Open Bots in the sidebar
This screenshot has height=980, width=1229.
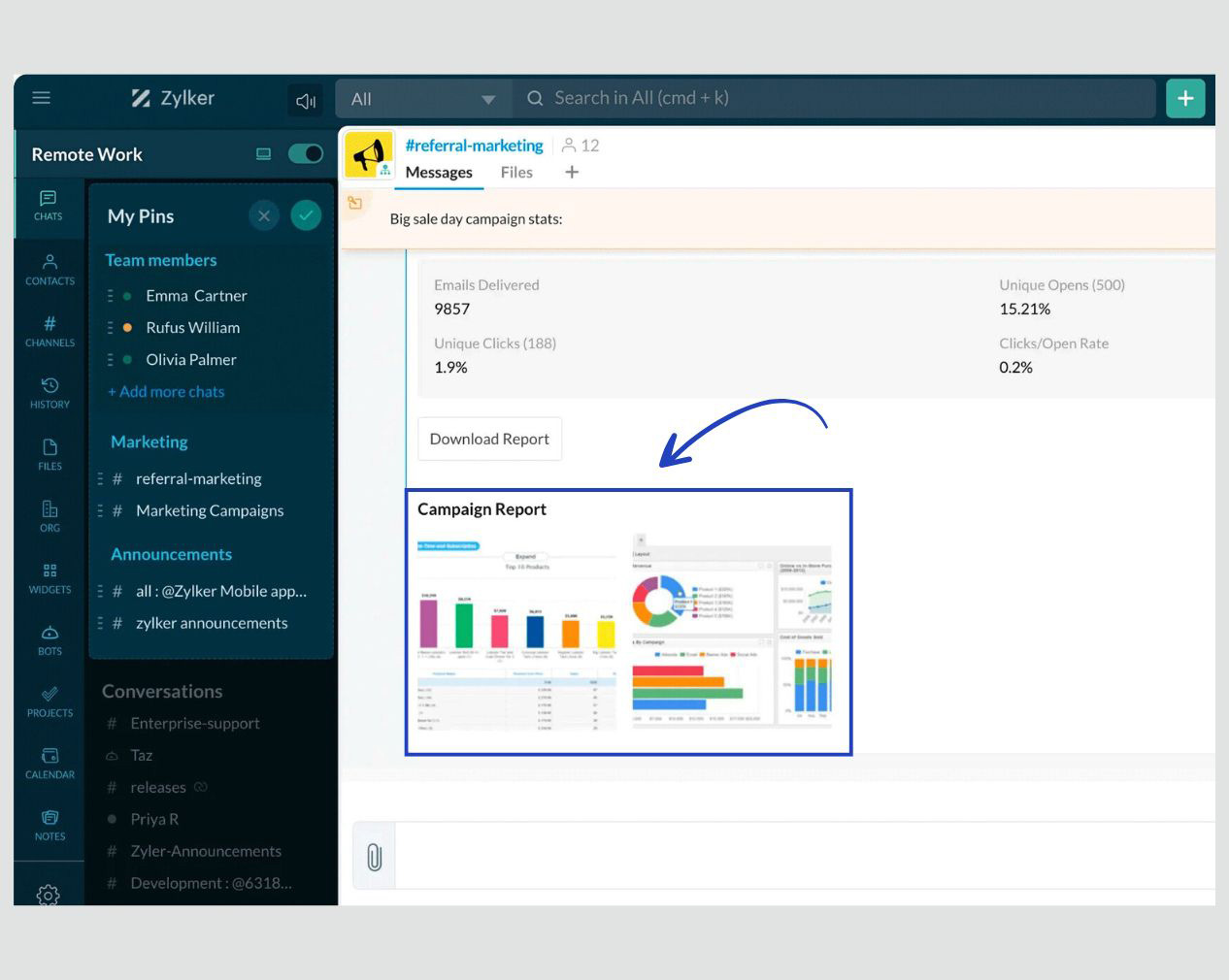coord(50,640)
